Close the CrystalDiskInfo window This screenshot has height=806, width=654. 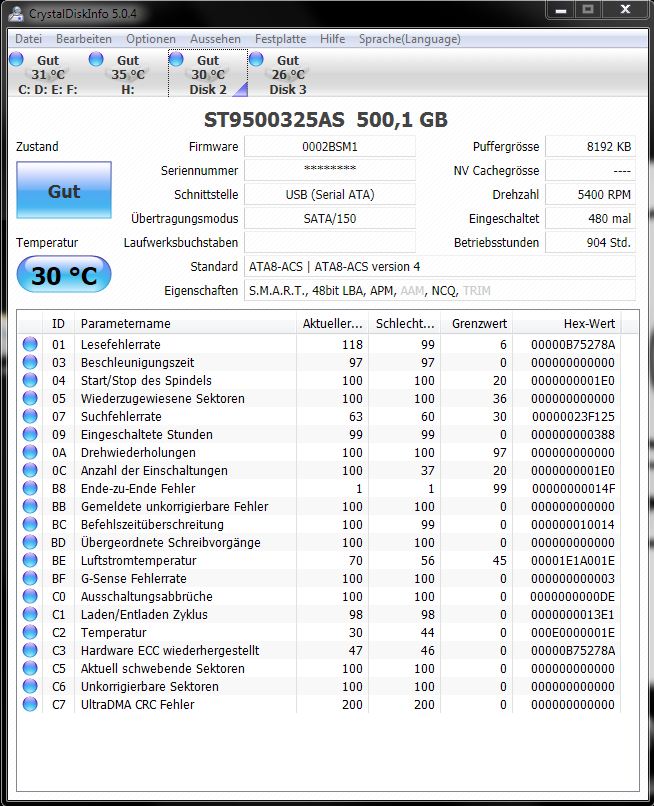click(625, 10)
